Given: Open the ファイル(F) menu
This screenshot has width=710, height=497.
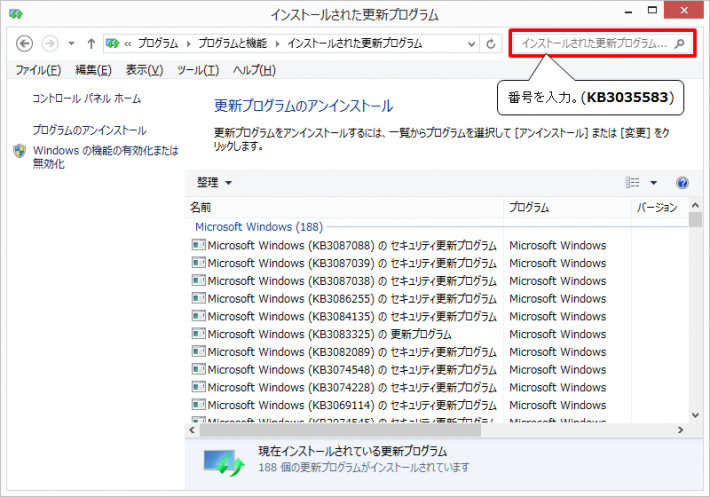Looking at the screenshot, I should coord(38,70).
